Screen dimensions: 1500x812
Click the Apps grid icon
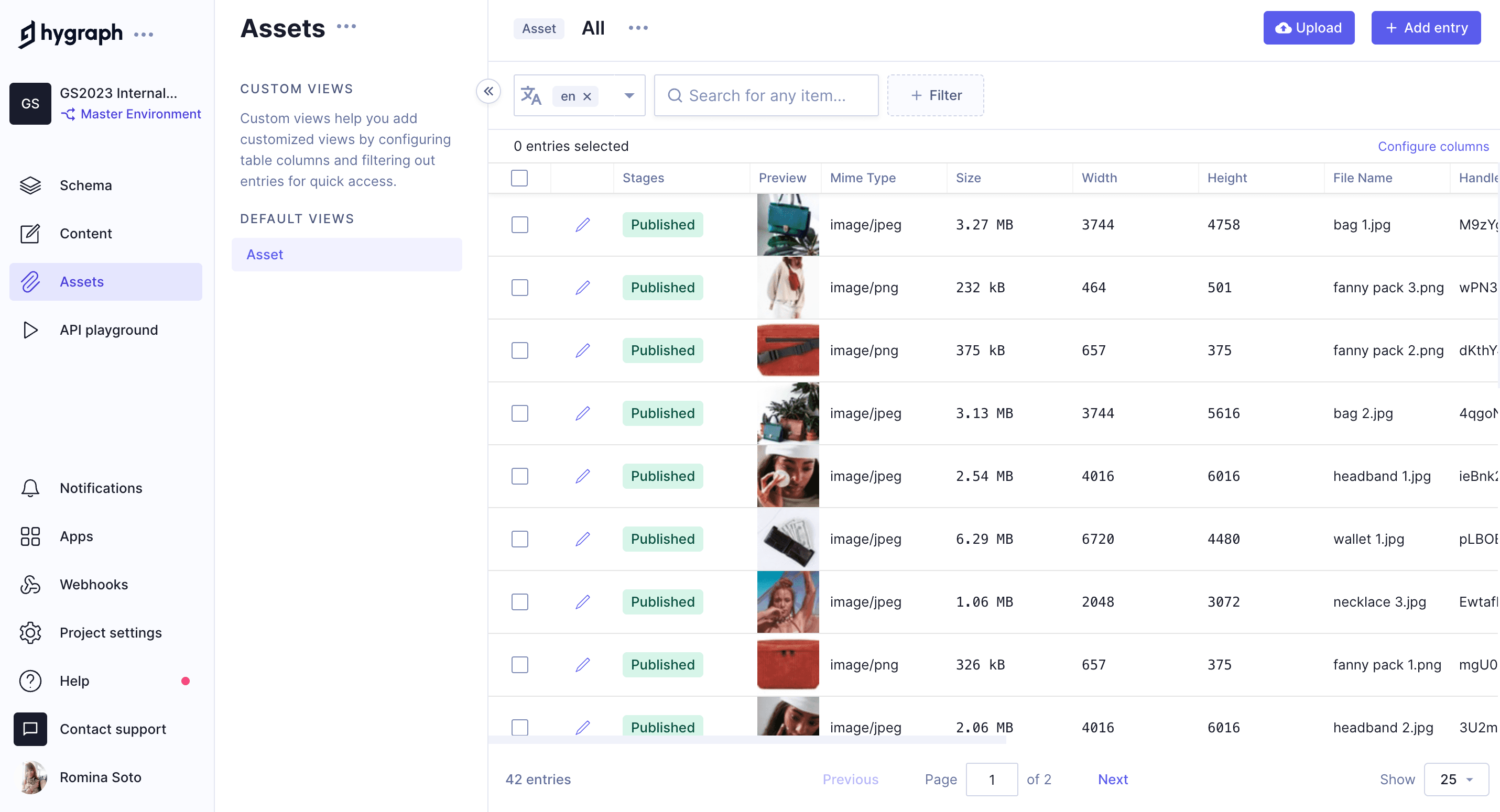[x=30, y=536]
